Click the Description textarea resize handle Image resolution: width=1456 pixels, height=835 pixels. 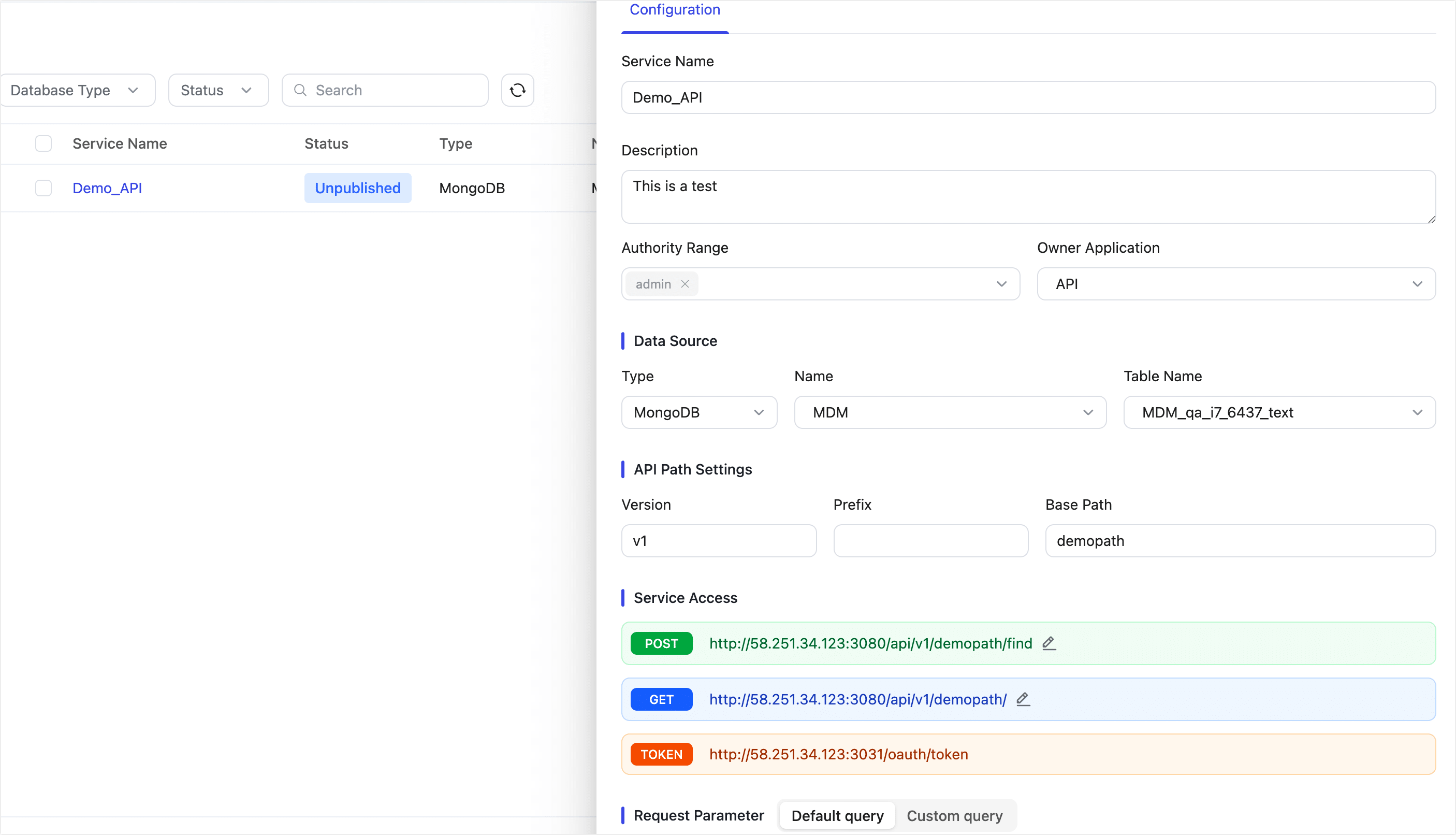point(1431,219)
